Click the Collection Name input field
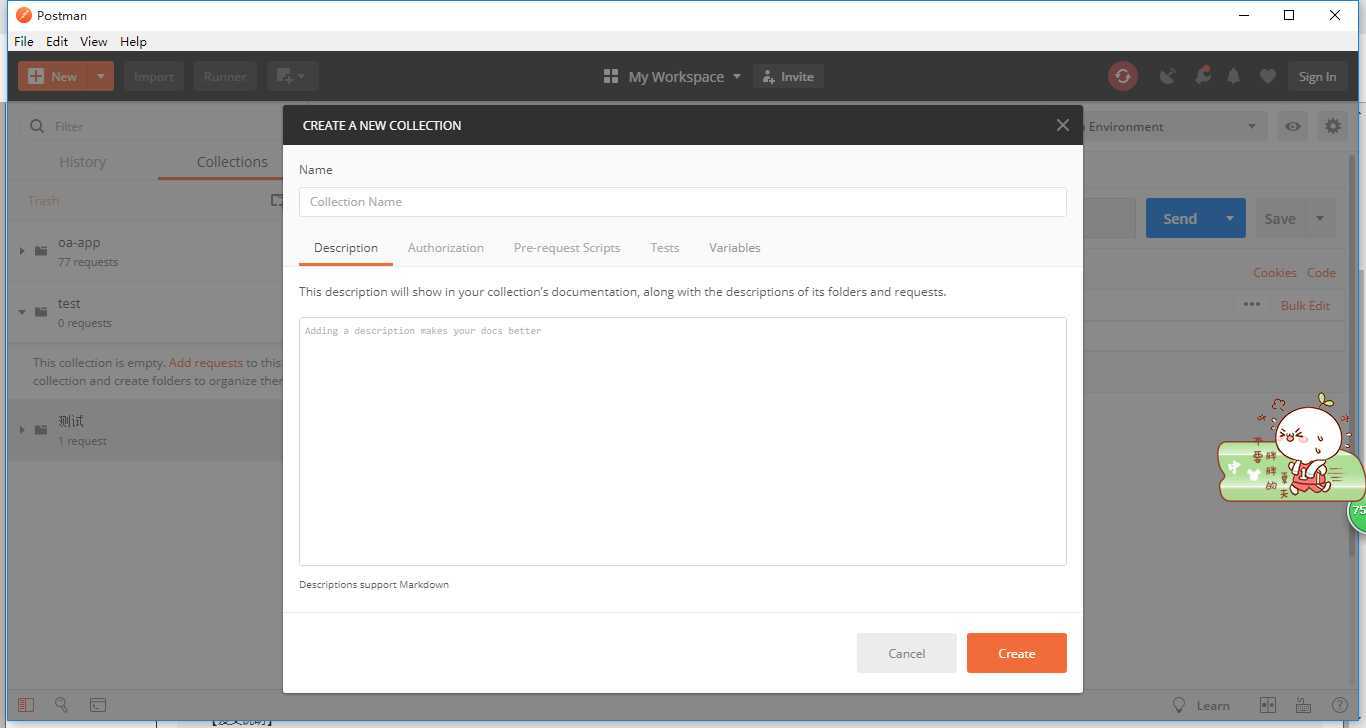 coord(683,201)
